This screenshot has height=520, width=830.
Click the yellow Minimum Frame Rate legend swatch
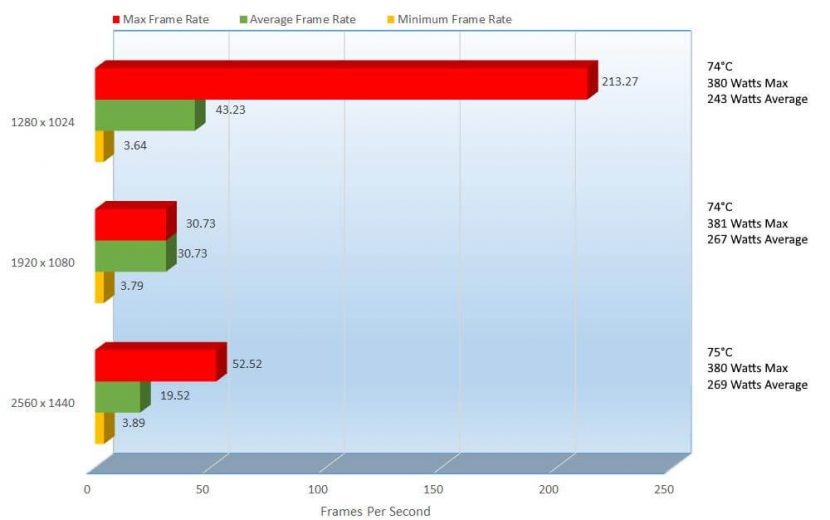(x=391, y=20)
